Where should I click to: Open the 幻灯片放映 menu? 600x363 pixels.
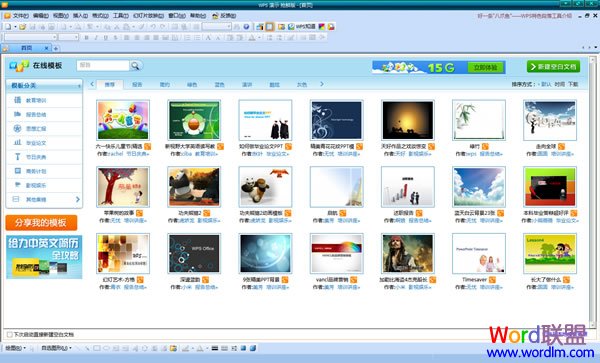tap(148, 16)
